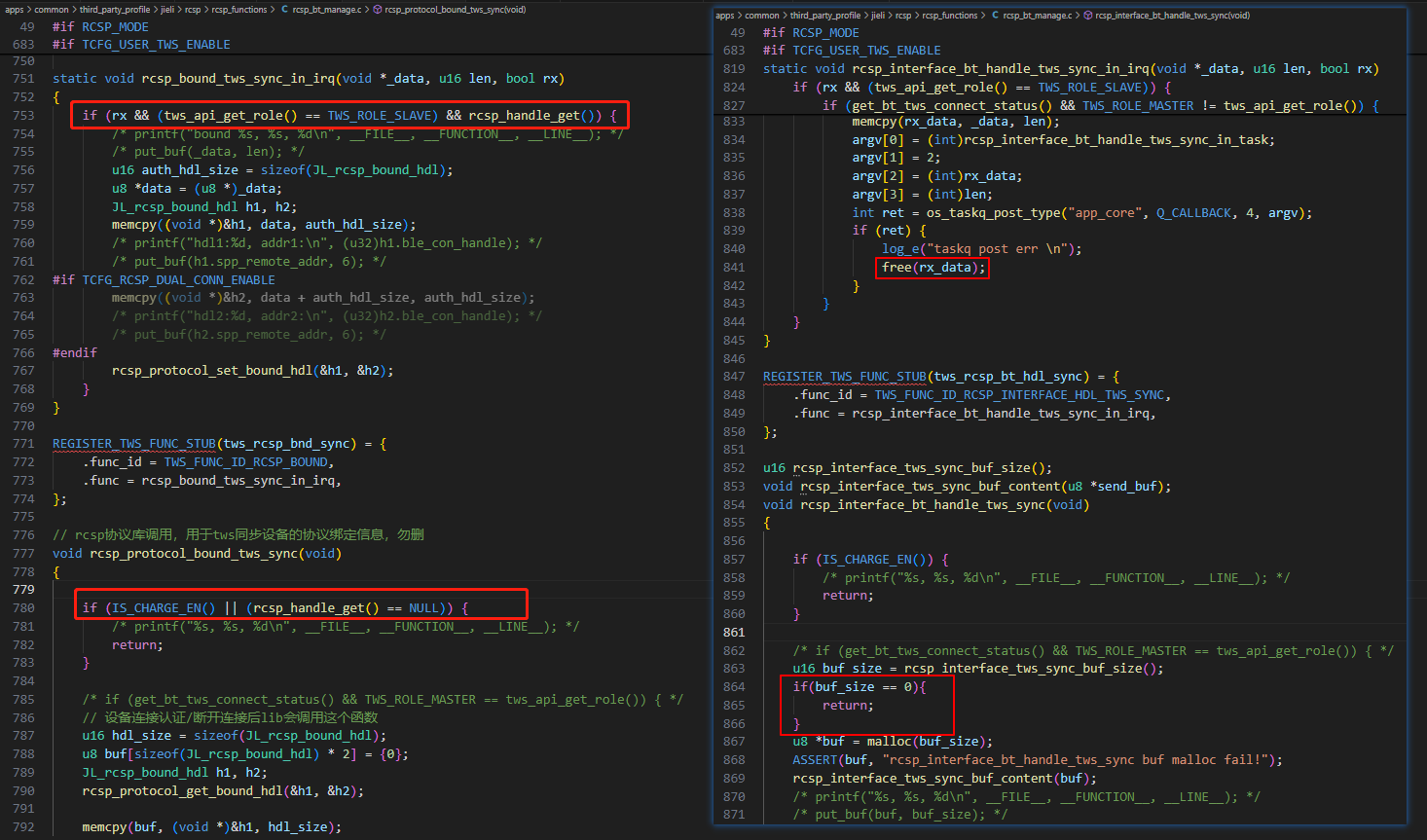This screenshot has height=840, width=1427.
Task: Click line number 779 in the left editor
Action: pos(23,589)
